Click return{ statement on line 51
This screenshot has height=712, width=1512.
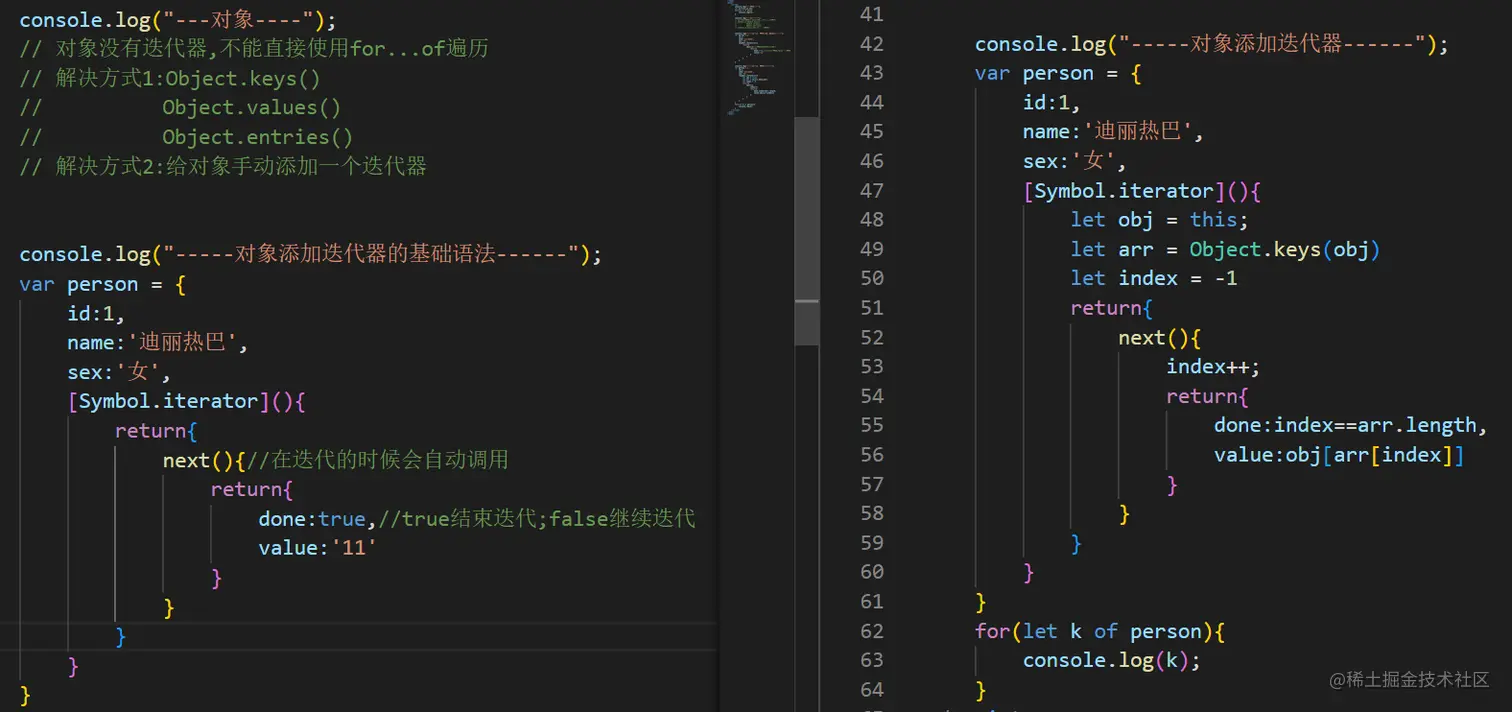tap(1110, 307)
